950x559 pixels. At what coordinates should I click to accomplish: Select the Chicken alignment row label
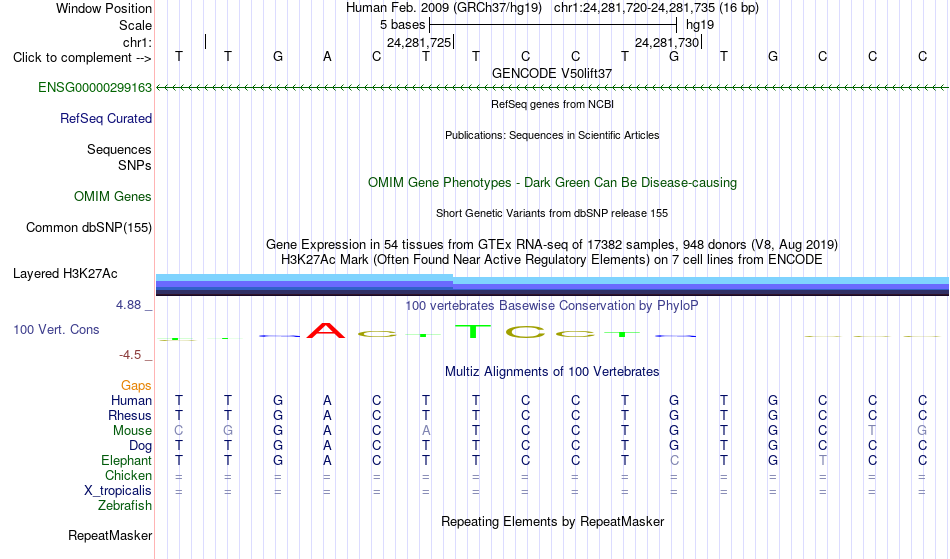128,475
